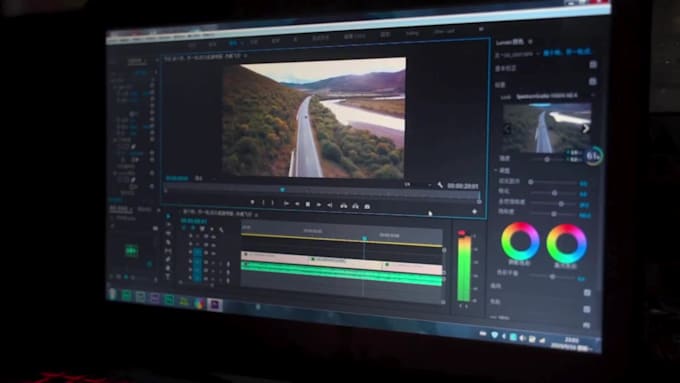Toggle the Color Wheels section checkbox
680x383 pixels.
tap(587, 309)
